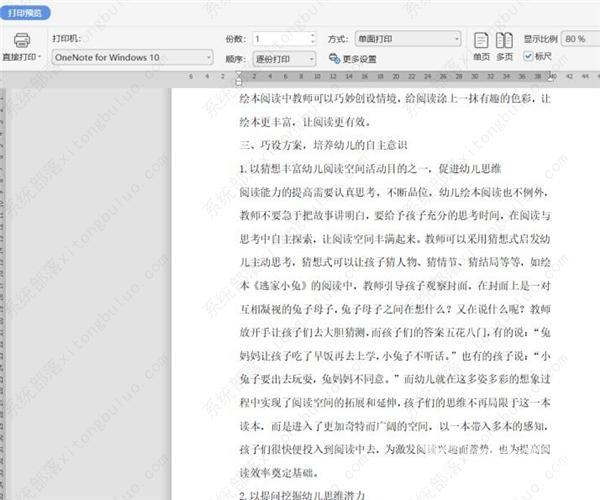This screenshot has height=500, width=600.
Task: Click the vertical ruler on left edge
Action: tap(3, 294)
